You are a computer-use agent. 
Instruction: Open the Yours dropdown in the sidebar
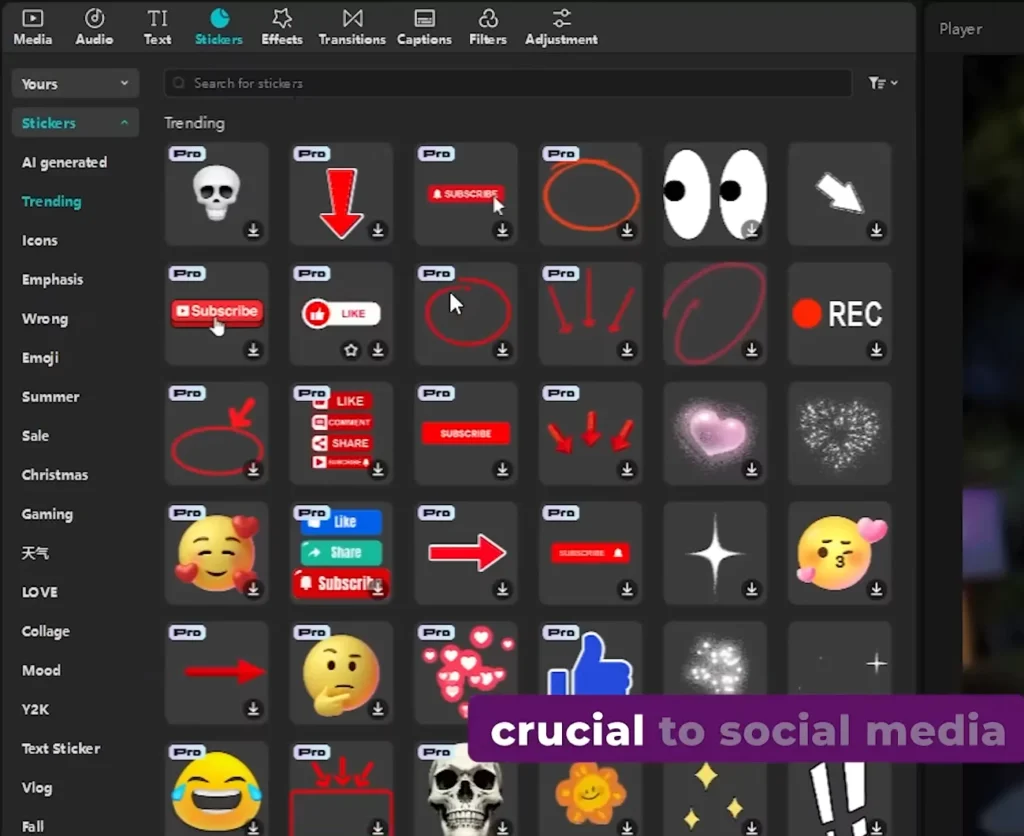(74, 83)
